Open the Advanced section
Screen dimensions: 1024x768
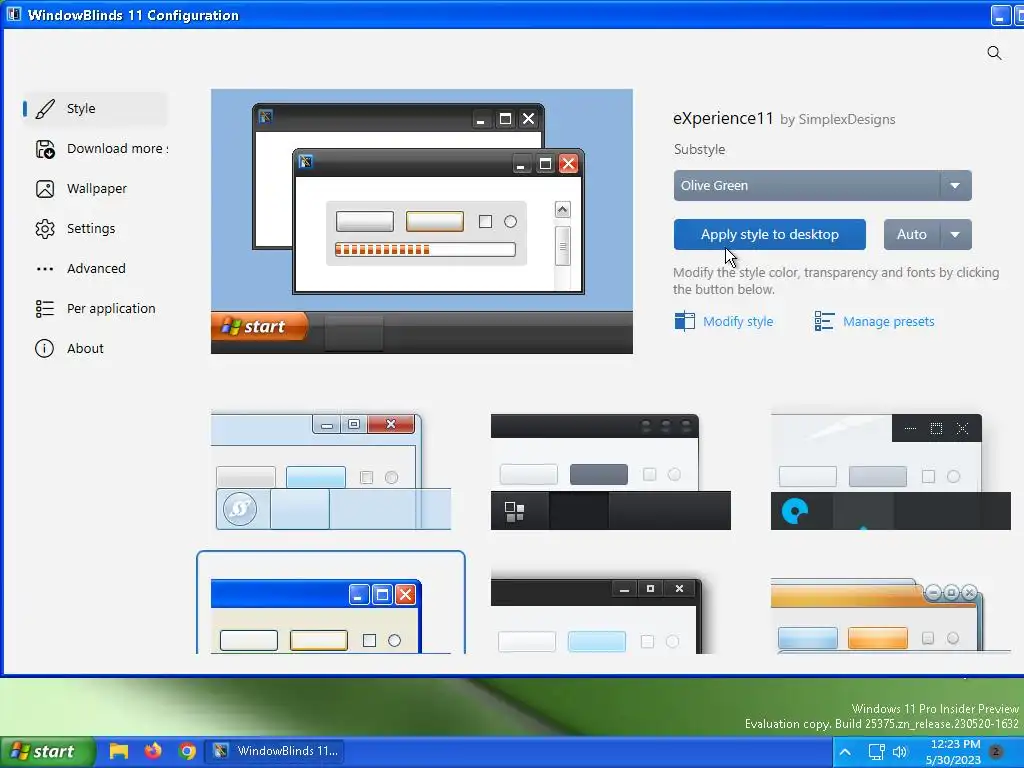pyautogui.click(x=95, y=268)
